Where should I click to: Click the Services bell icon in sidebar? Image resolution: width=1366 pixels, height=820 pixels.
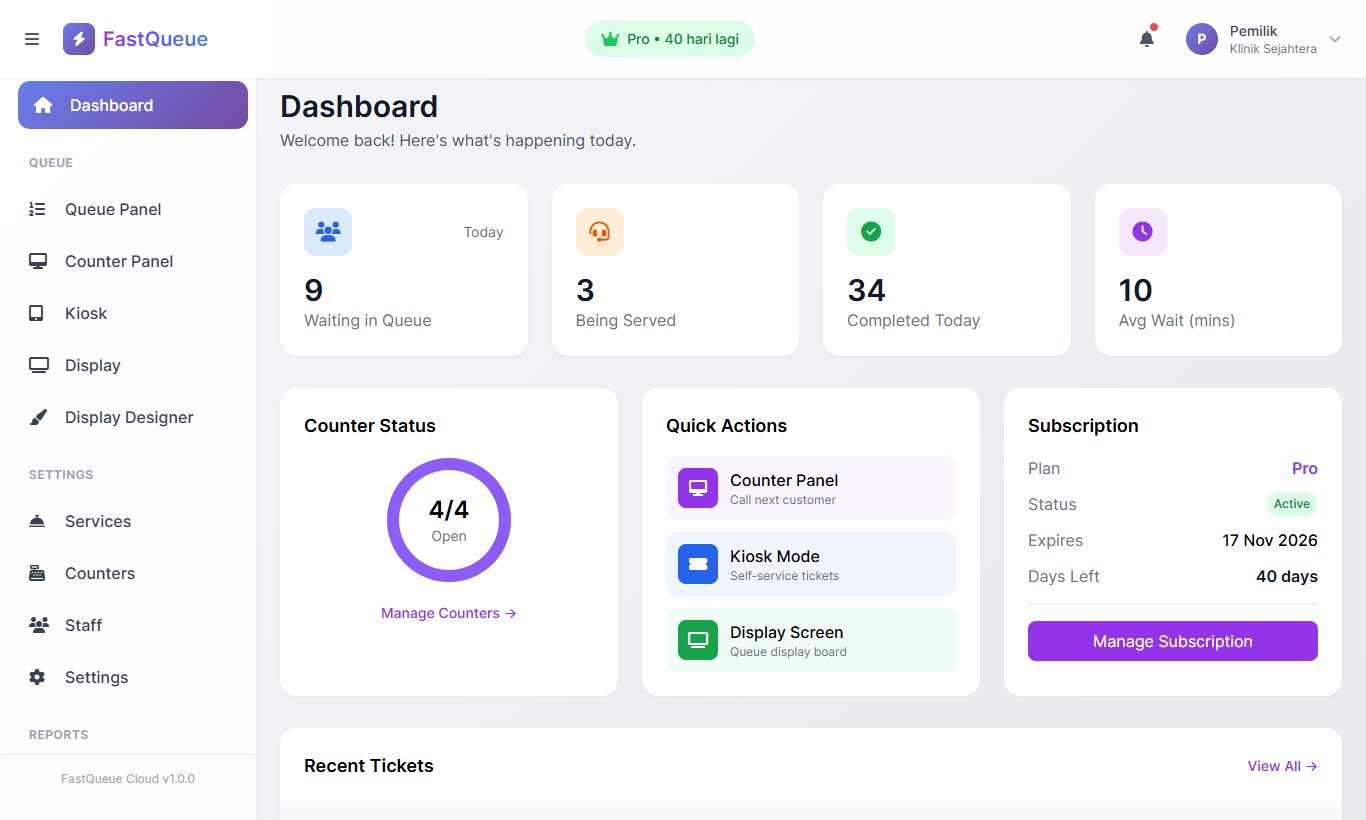(x=37, y=521)
